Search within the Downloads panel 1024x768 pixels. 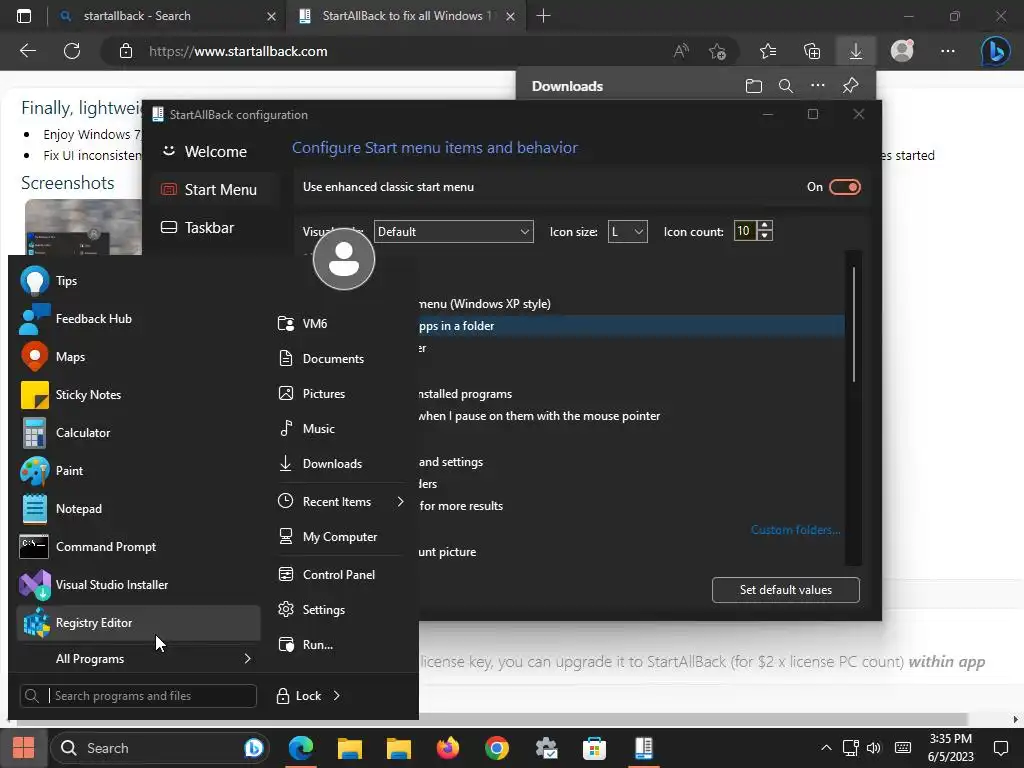(x=786, y=86)
